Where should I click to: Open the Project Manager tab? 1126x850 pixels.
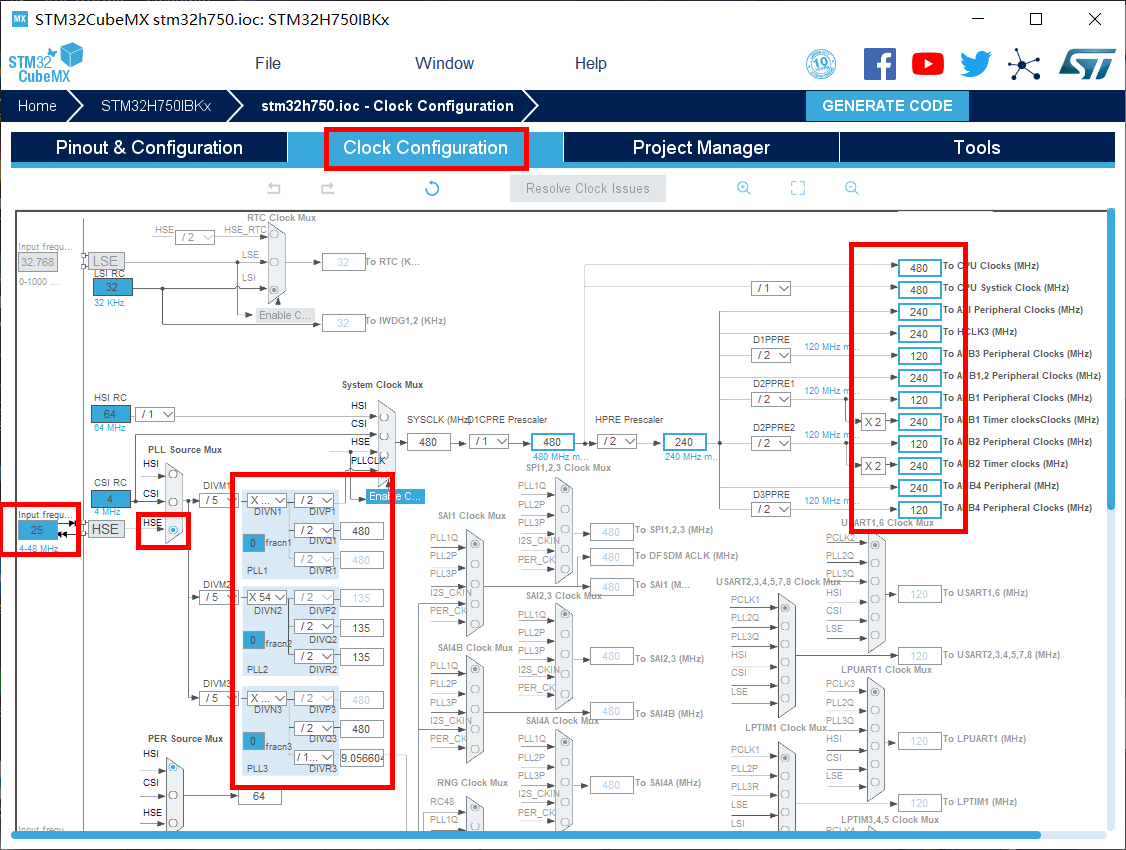701,148
